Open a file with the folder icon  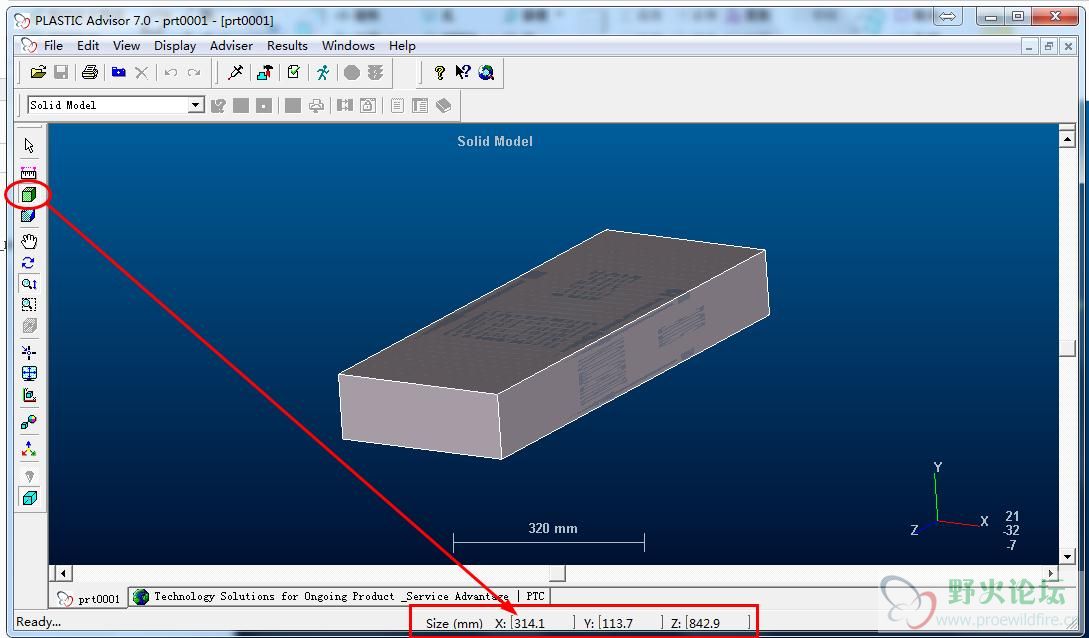pyautogui.click(x=39, y=72)
